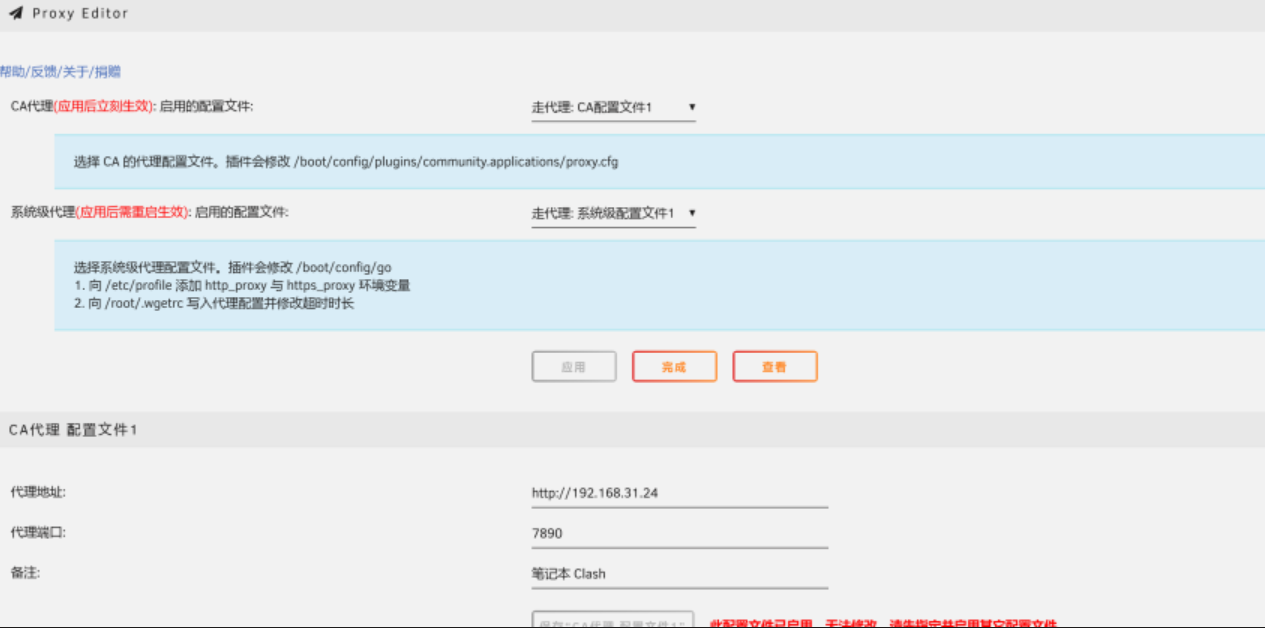Viewport: 1265px width, 628px height.
Task: Open the 反馈 feedback link
Action: 44,72
